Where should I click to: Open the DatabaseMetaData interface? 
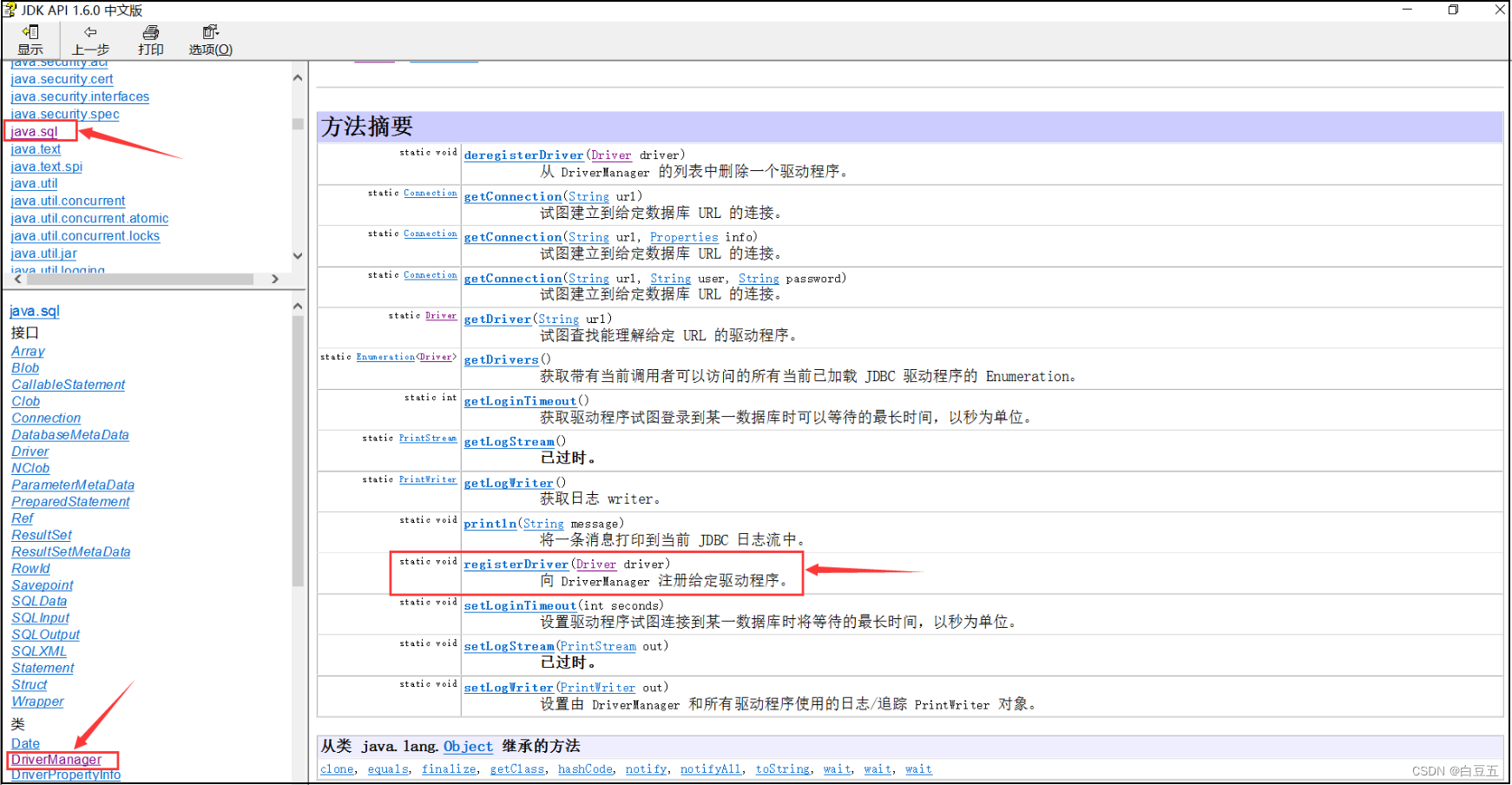tap(70, 435)
